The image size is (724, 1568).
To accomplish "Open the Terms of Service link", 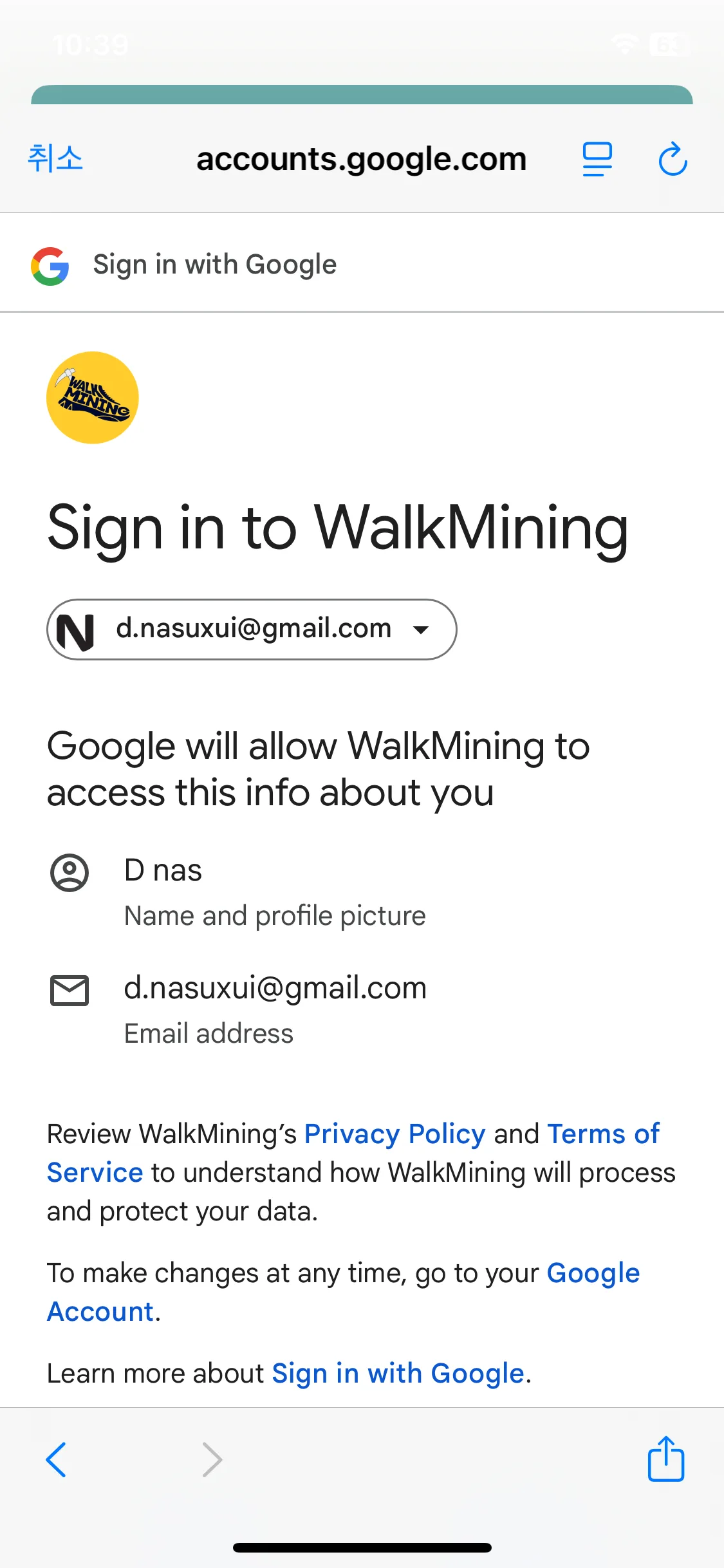I will coord(602,1134).
